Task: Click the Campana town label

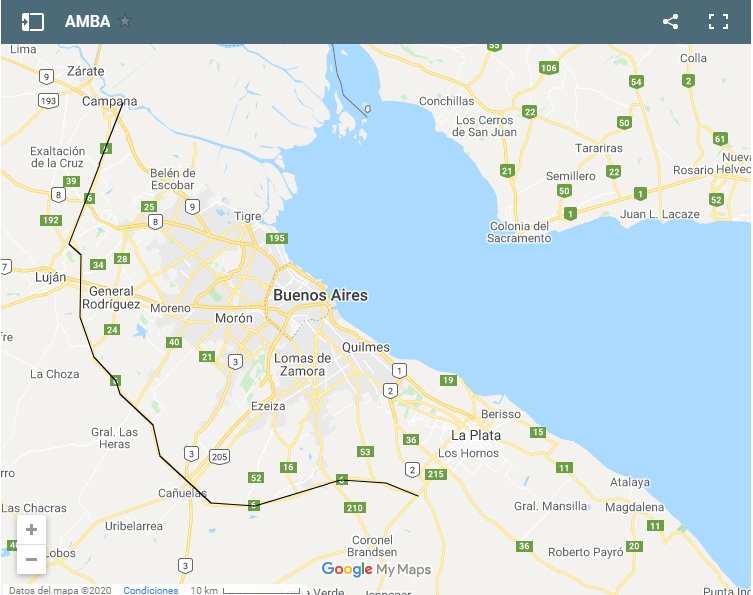Action: click(109, 101)
